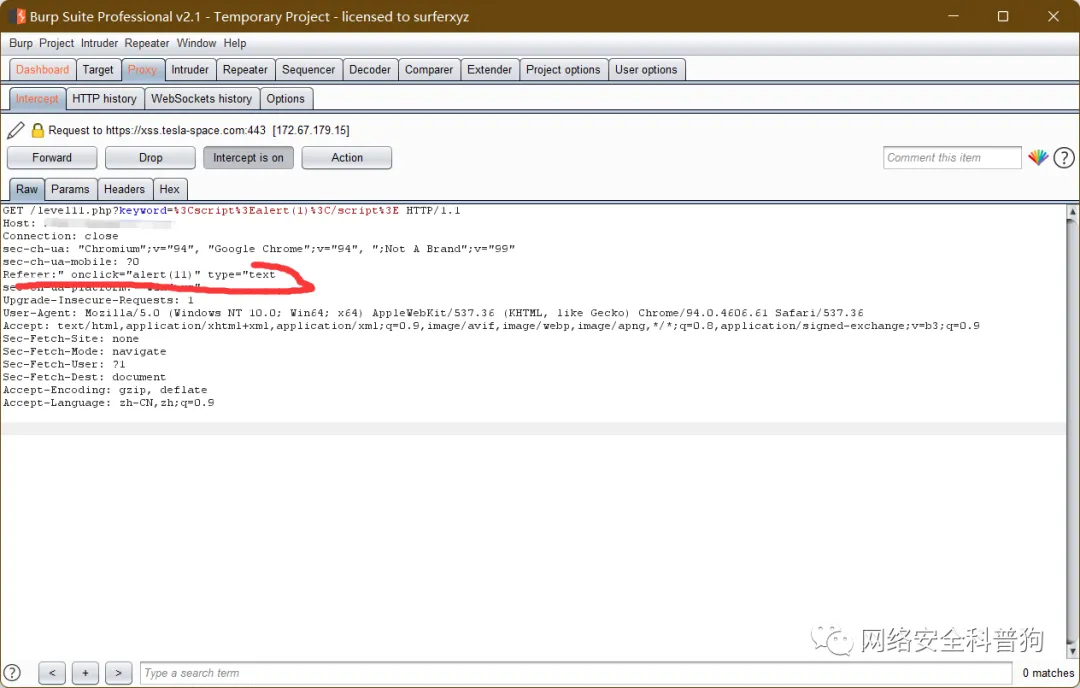This screenshot has height=688, width=1080.
Task: Switch to the Intruder tab
Action: click(x=190, y=70)
